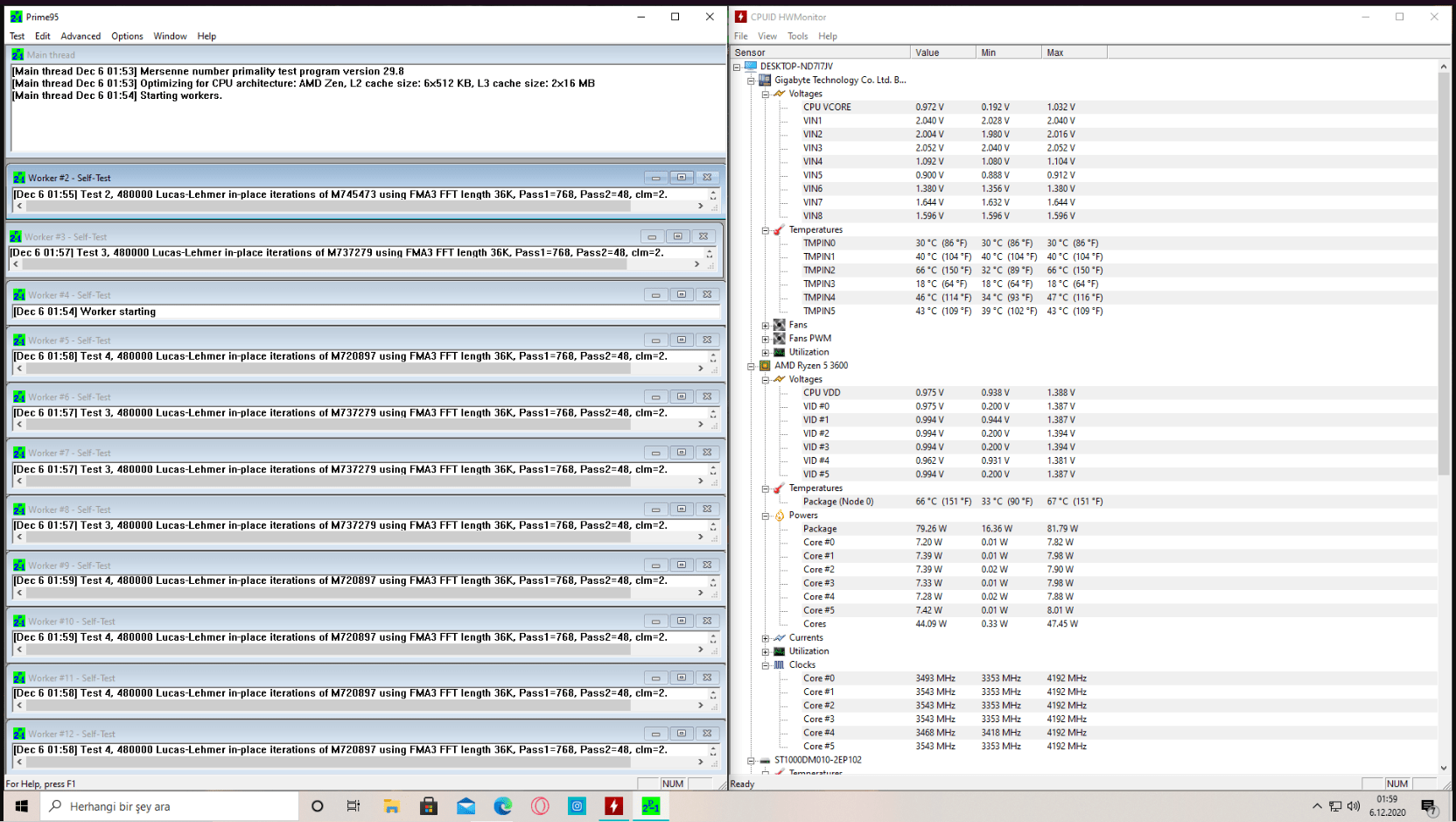Open the Windows Start menu
The width and height of the screenshot is (1456, 822).
(x=21, y=806)
